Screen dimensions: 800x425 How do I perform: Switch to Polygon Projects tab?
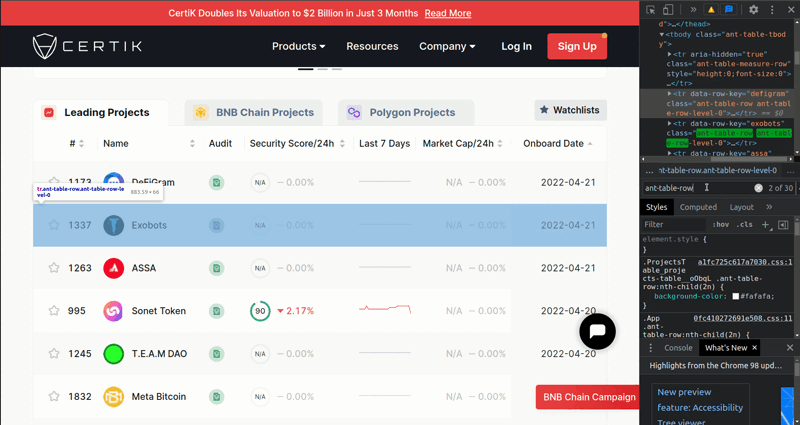406,113
